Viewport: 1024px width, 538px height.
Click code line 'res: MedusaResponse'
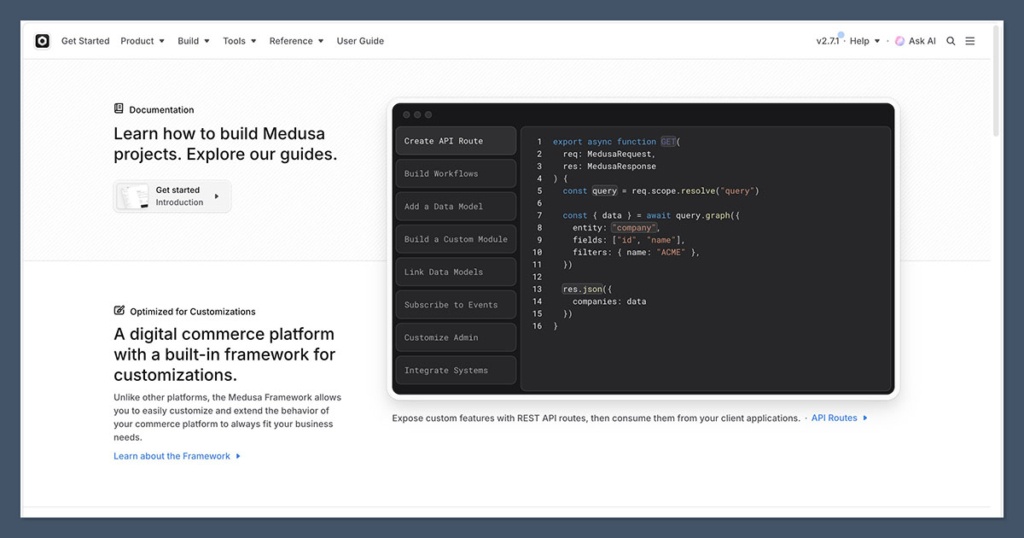coord(609,166)
